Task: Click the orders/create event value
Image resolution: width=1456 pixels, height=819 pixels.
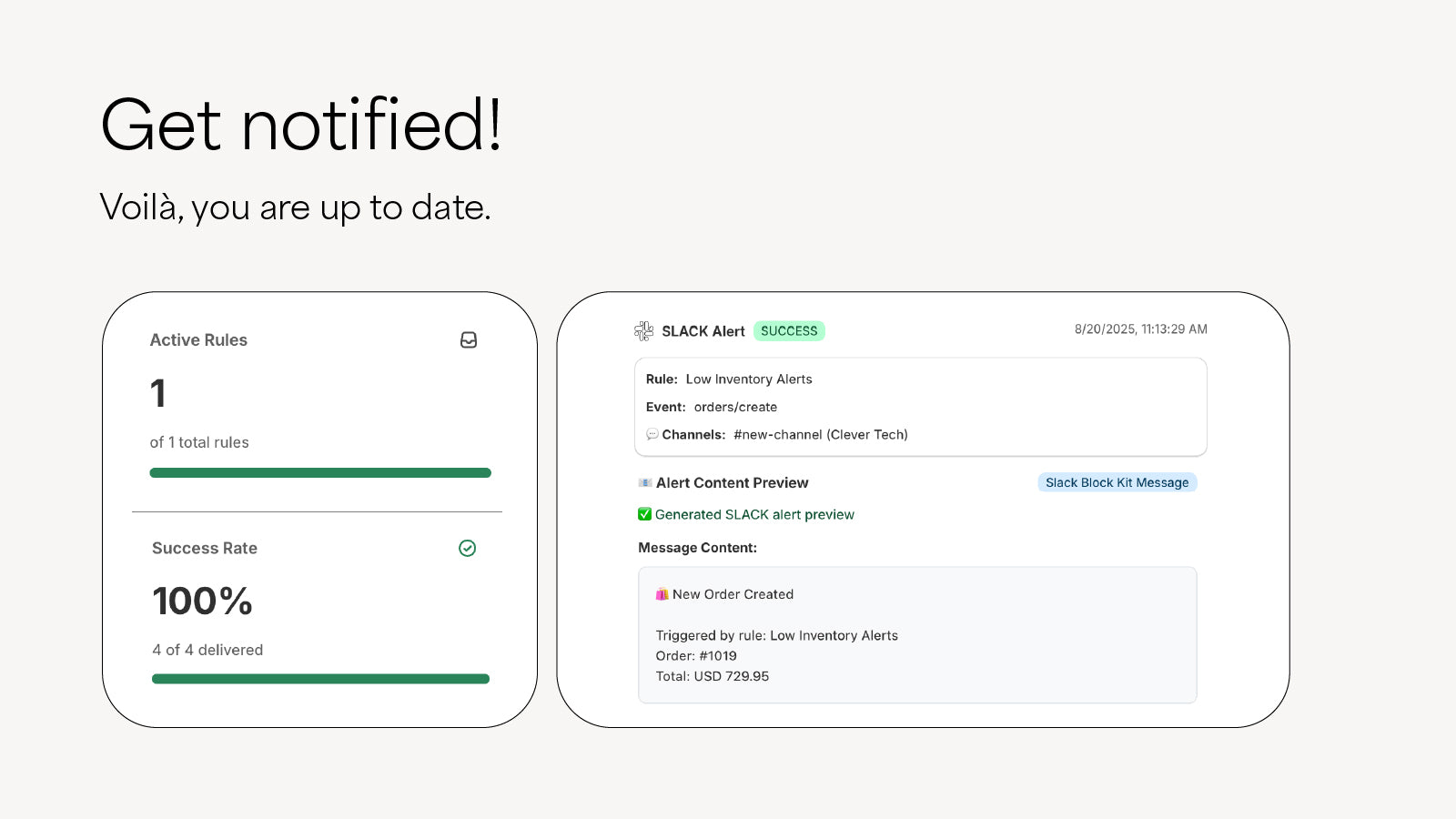Action: (x=735, y=408)
